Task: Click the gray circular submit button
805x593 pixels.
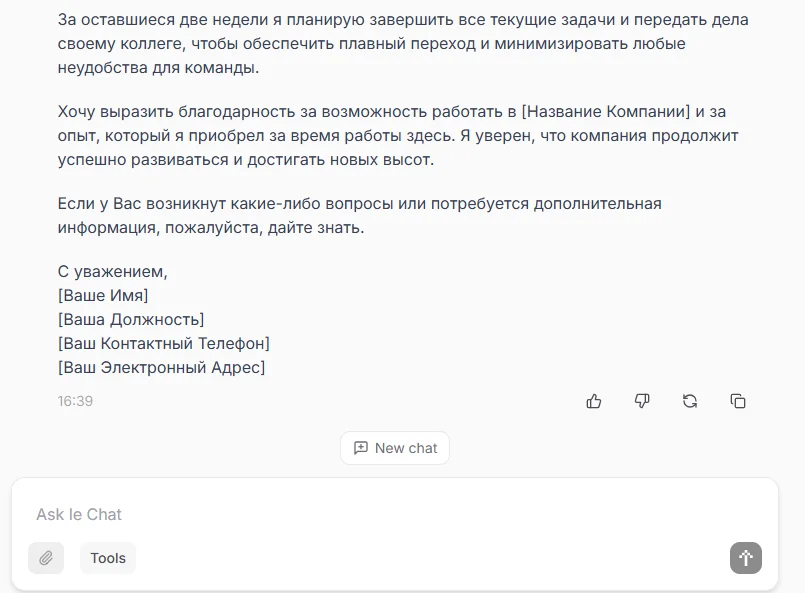Action: pyautogui.click(x=744, y=558)
